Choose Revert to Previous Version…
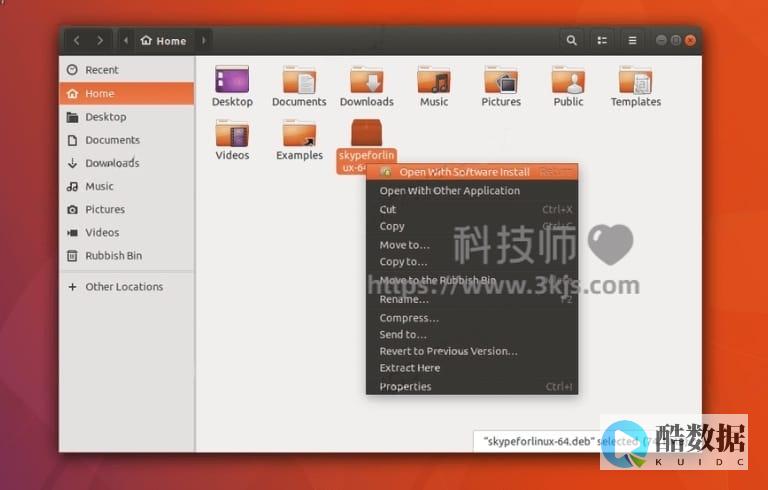 pos(472,351)
